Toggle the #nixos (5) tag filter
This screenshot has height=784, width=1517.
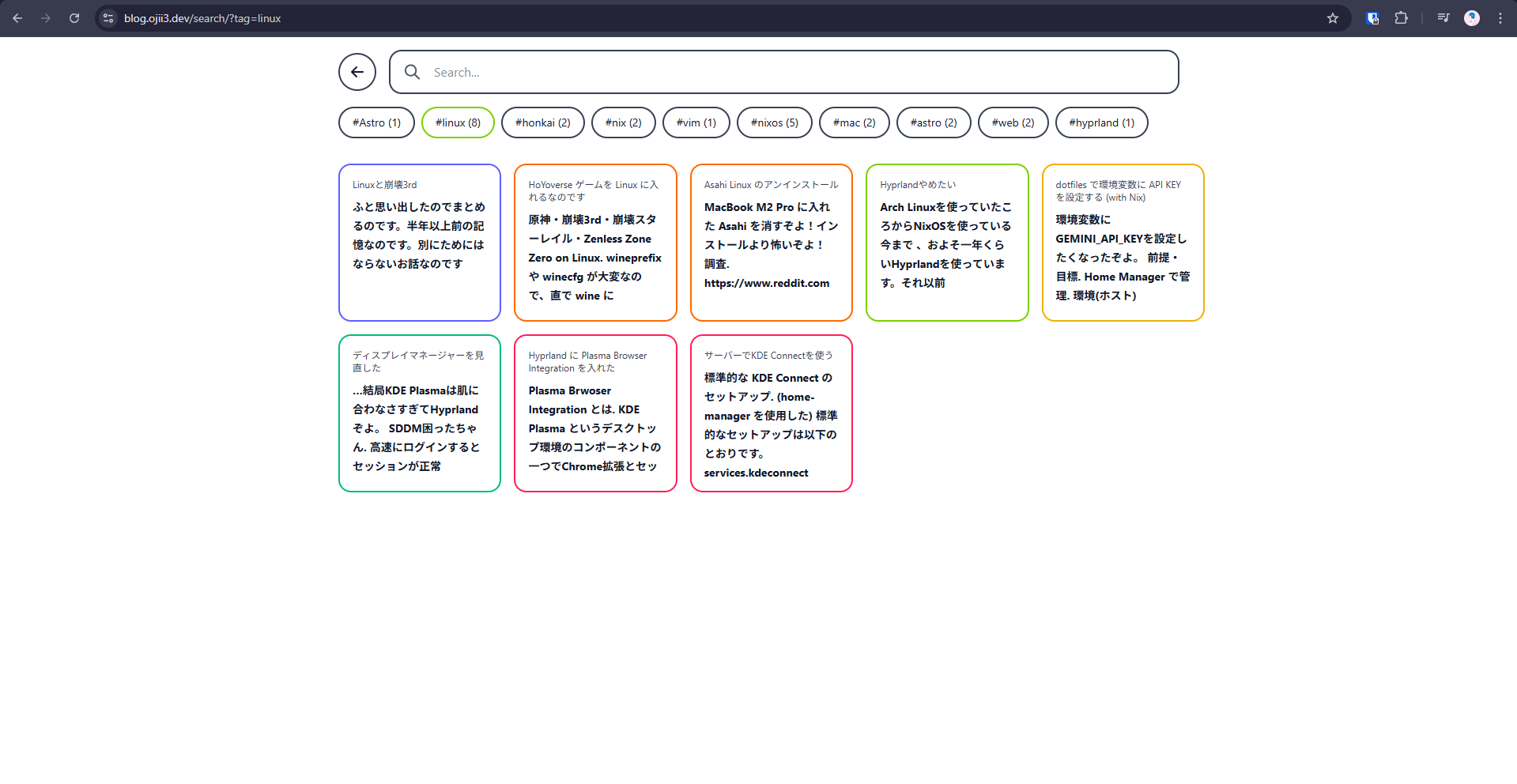pyautogui.click(x=774, y=122)
